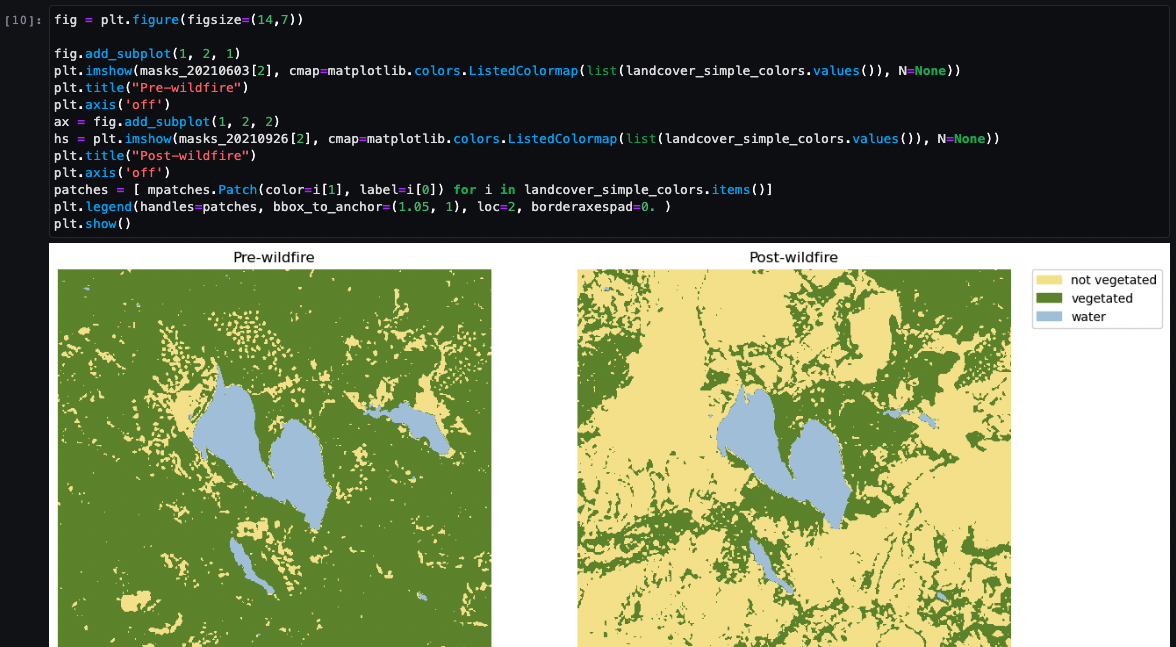This screenshot has height=647, width=1176.
Task: Click the ax = fig.add_subplot(1, 2, 2) line
Action: pos(166,121)
